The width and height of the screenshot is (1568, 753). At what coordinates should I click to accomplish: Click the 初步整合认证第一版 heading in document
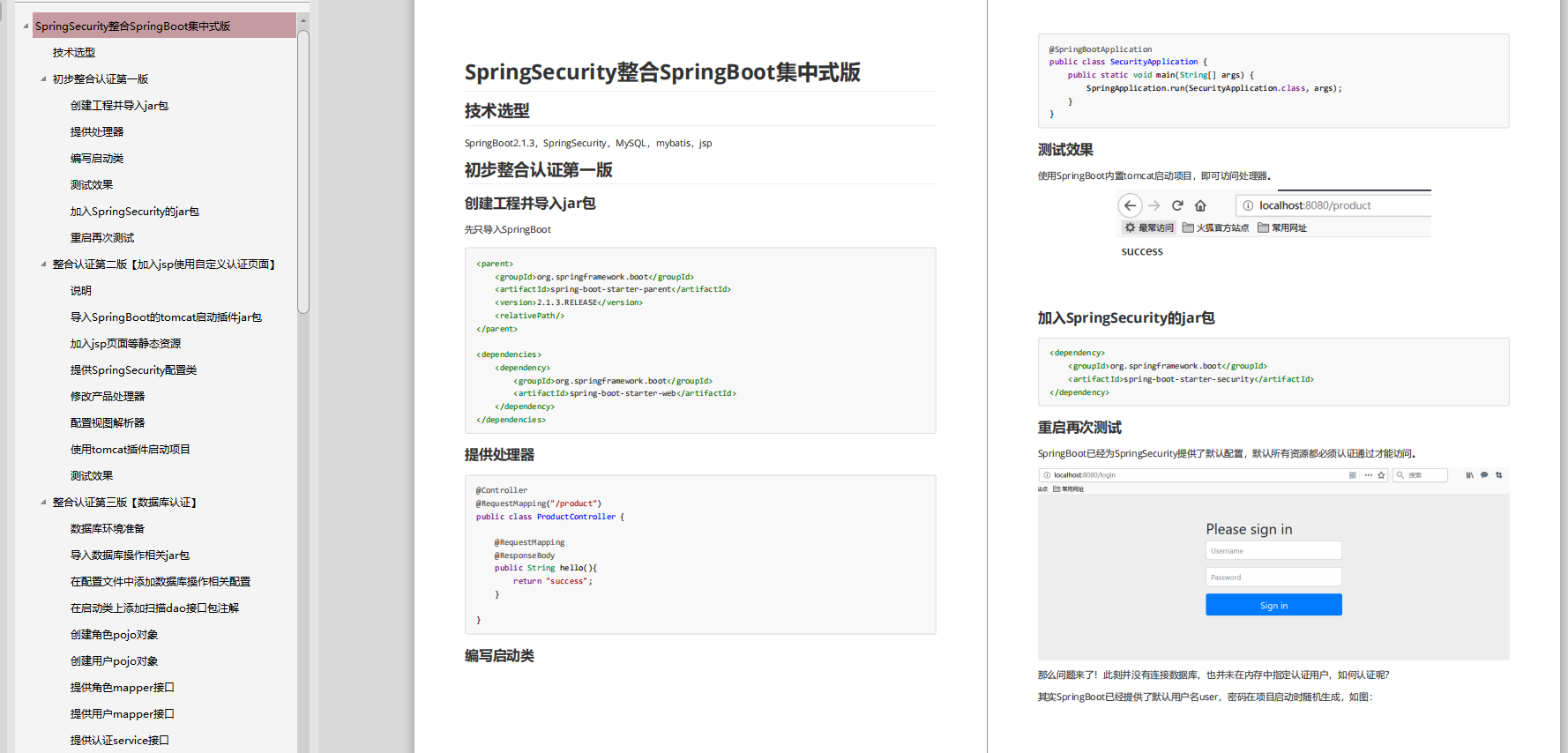pyautogui.click(x=538, y=170)
